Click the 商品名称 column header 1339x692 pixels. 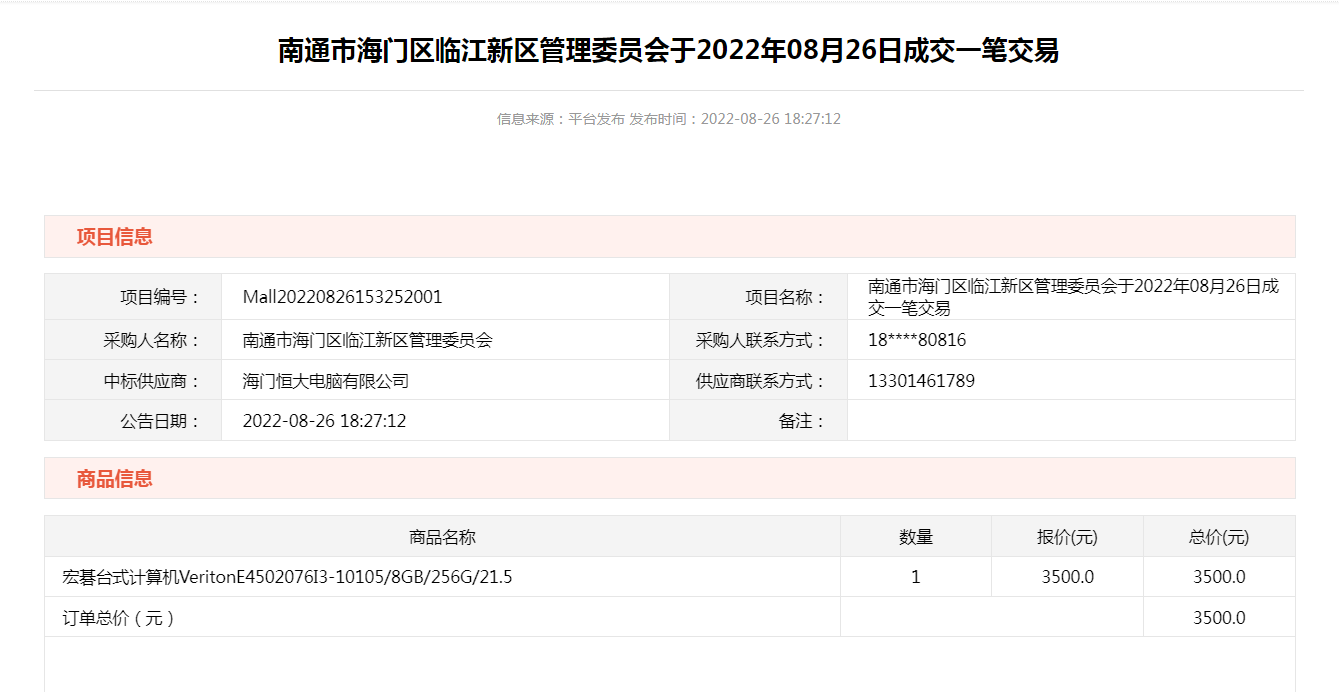coord(442,537)
